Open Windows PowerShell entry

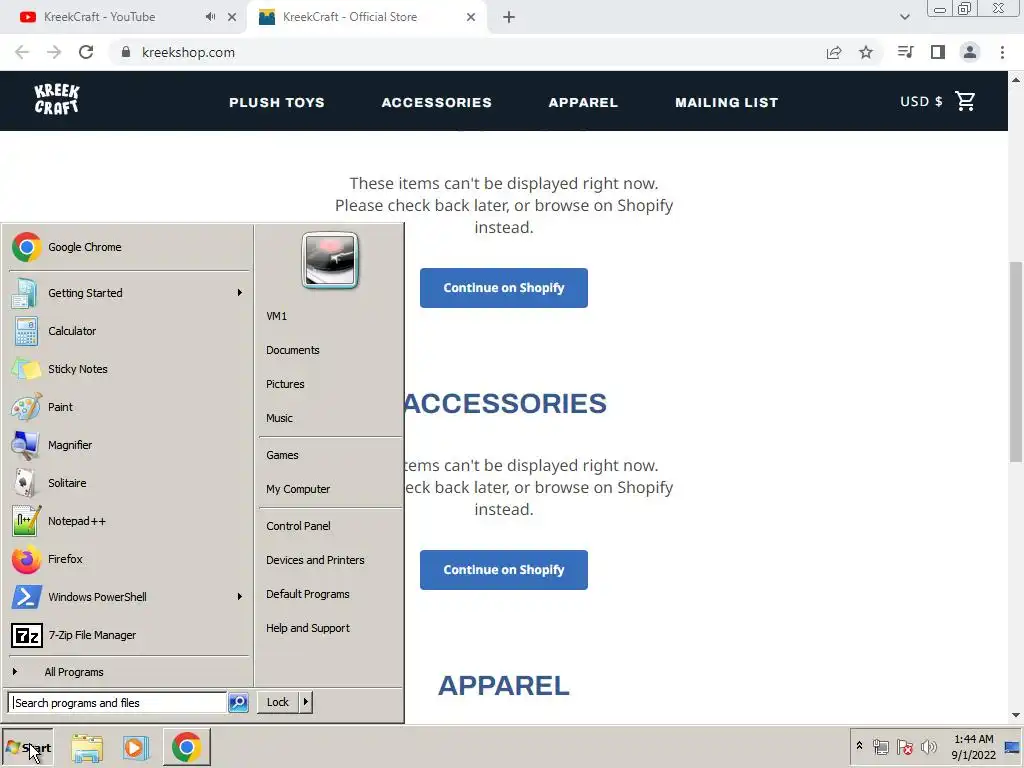(128, 597)
